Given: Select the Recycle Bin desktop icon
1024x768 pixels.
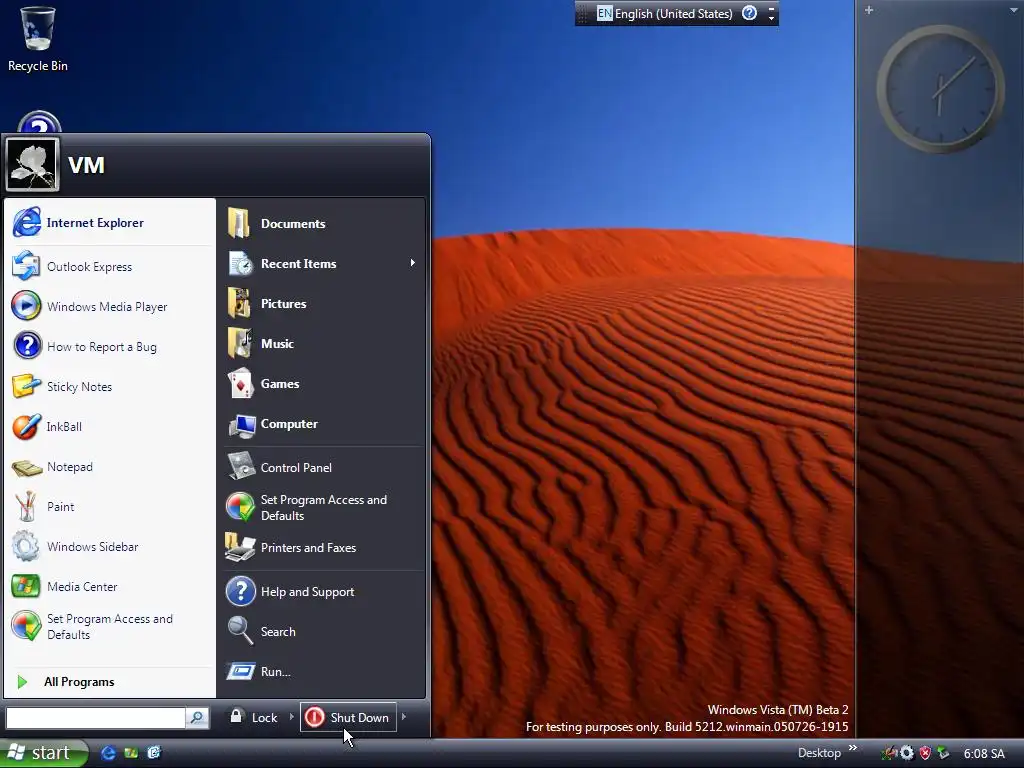Looking at the screenshot, I should pyautogui.click(x=37, y=39).
